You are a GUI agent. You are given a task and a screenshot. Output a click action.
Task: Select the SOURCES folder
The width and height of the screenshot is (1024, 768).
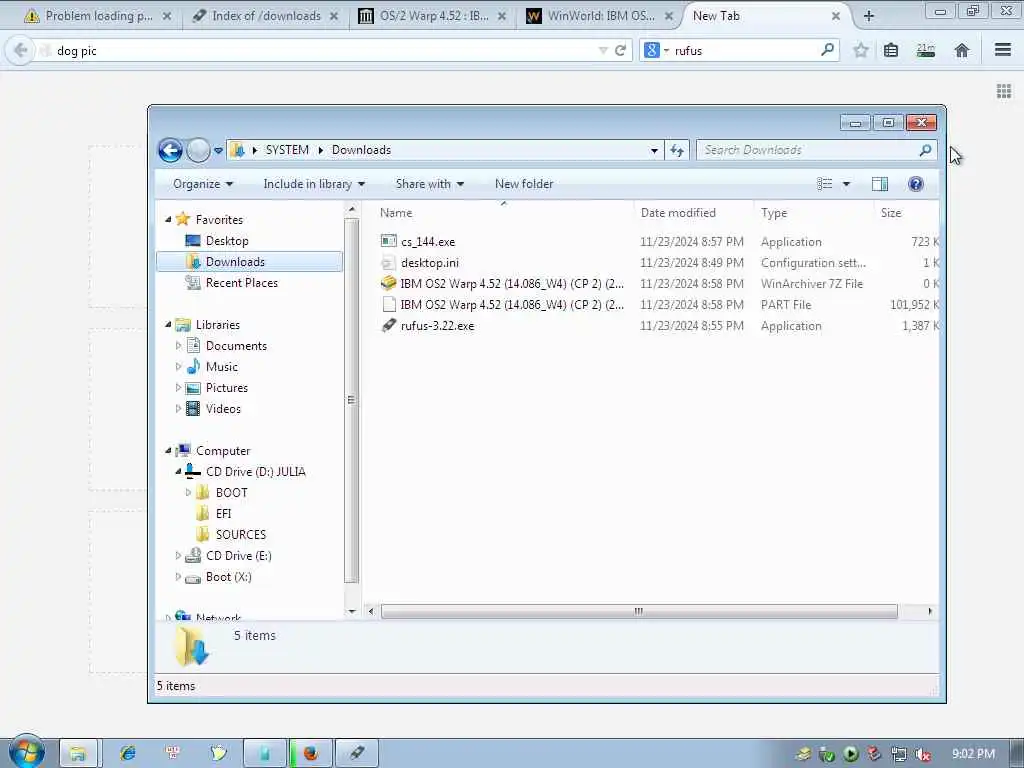[240, 535]
